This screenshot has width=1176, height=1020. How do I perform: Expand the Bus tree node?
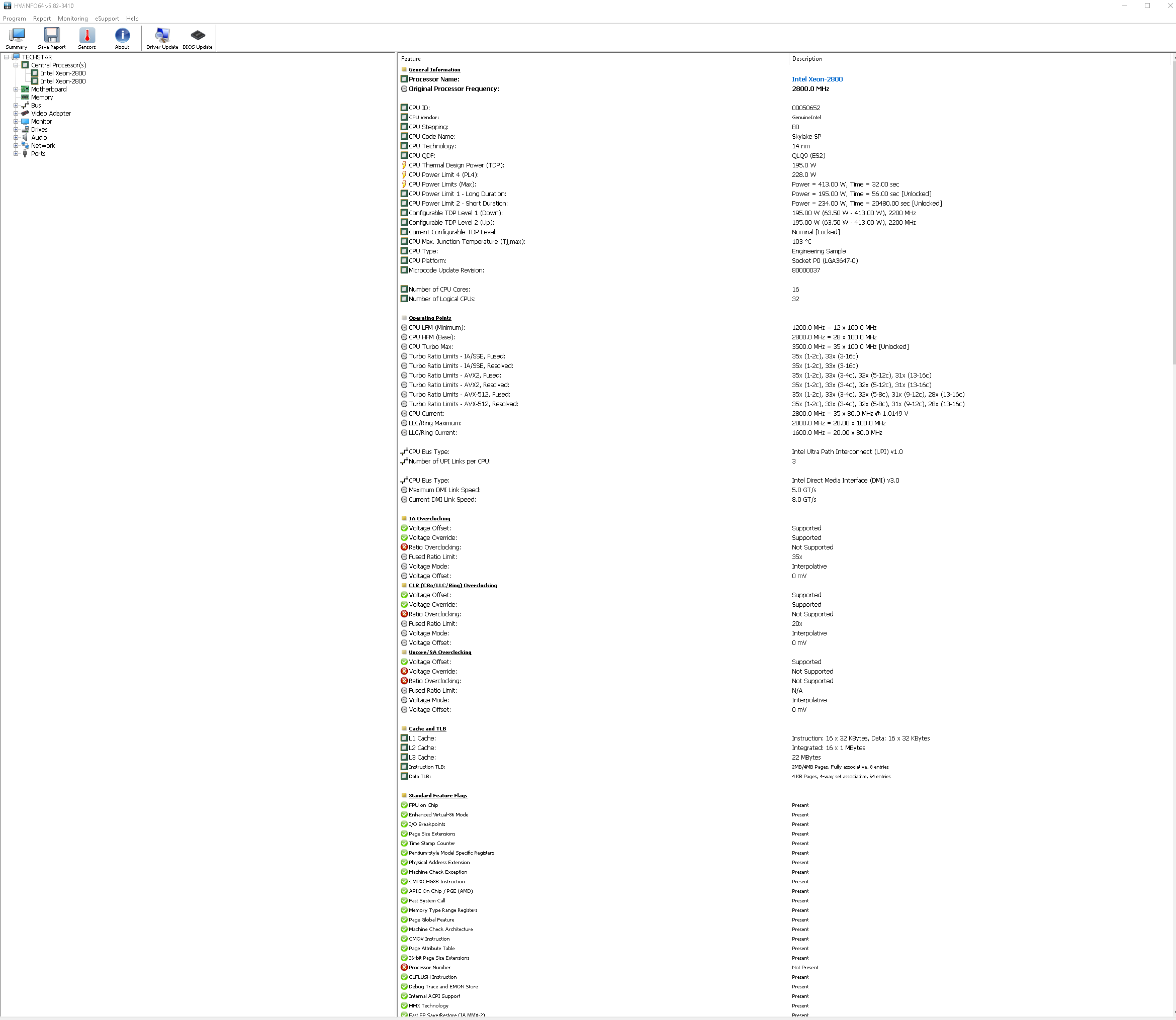pos(16,105)
